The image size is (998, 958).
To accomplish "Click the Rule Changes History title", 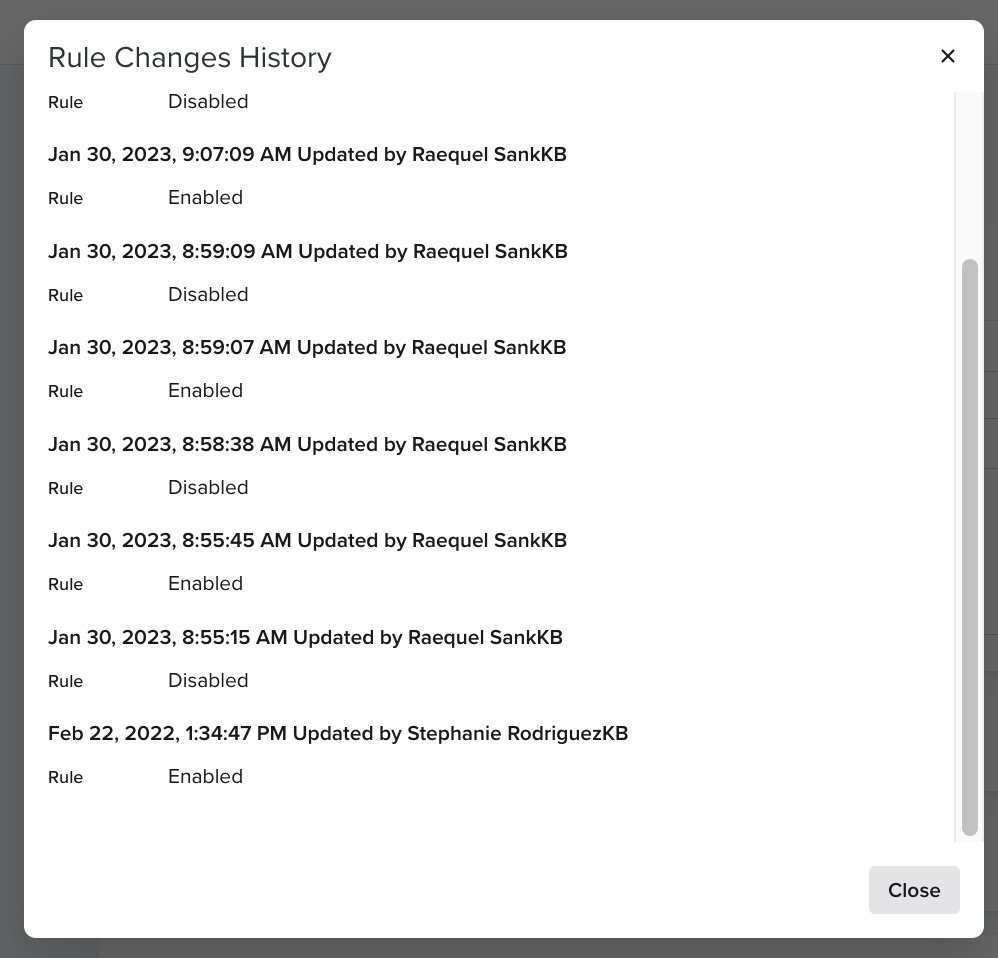I will pyautogui.click(x=189, y=58).
